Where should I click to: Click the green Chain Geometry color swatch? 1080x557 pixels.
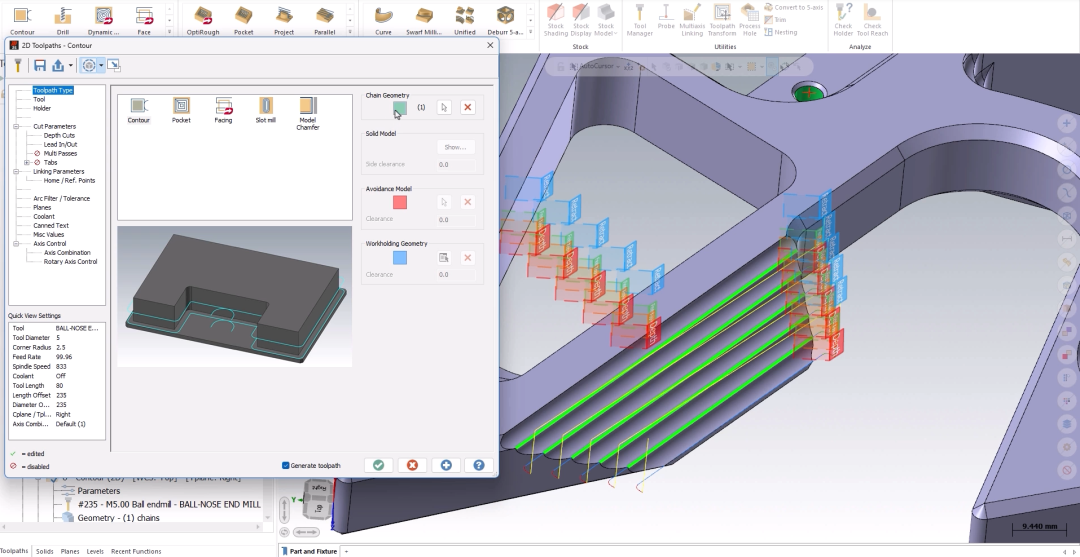coord(399,108)
